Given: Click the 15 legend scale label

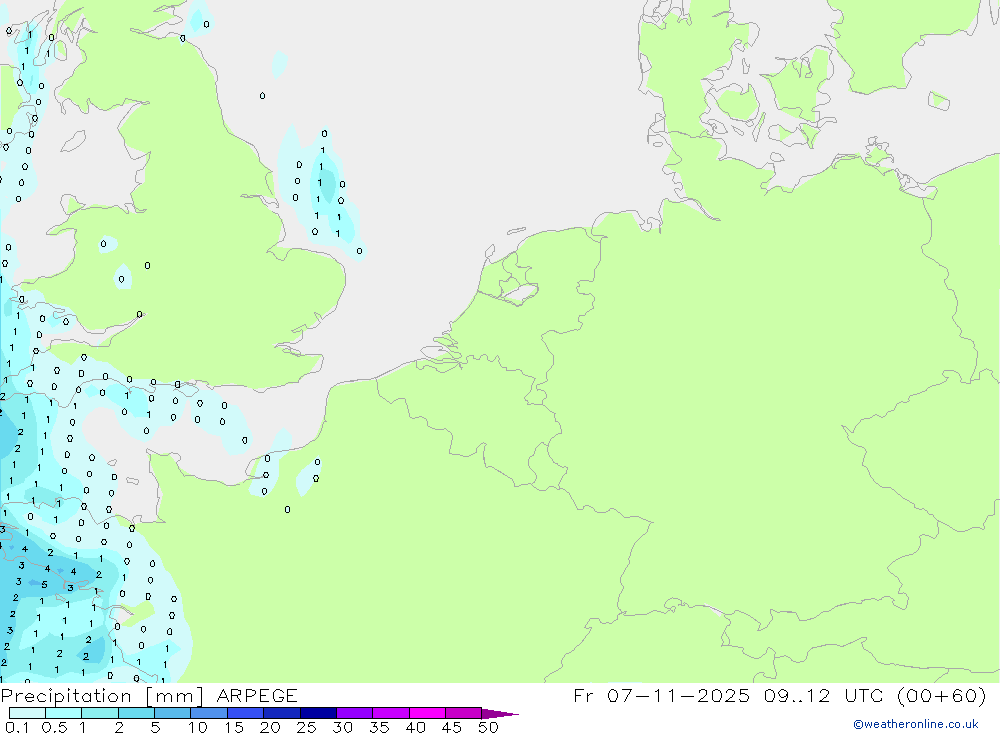Looking at the screenshot, I should click(x=234, y=727).
